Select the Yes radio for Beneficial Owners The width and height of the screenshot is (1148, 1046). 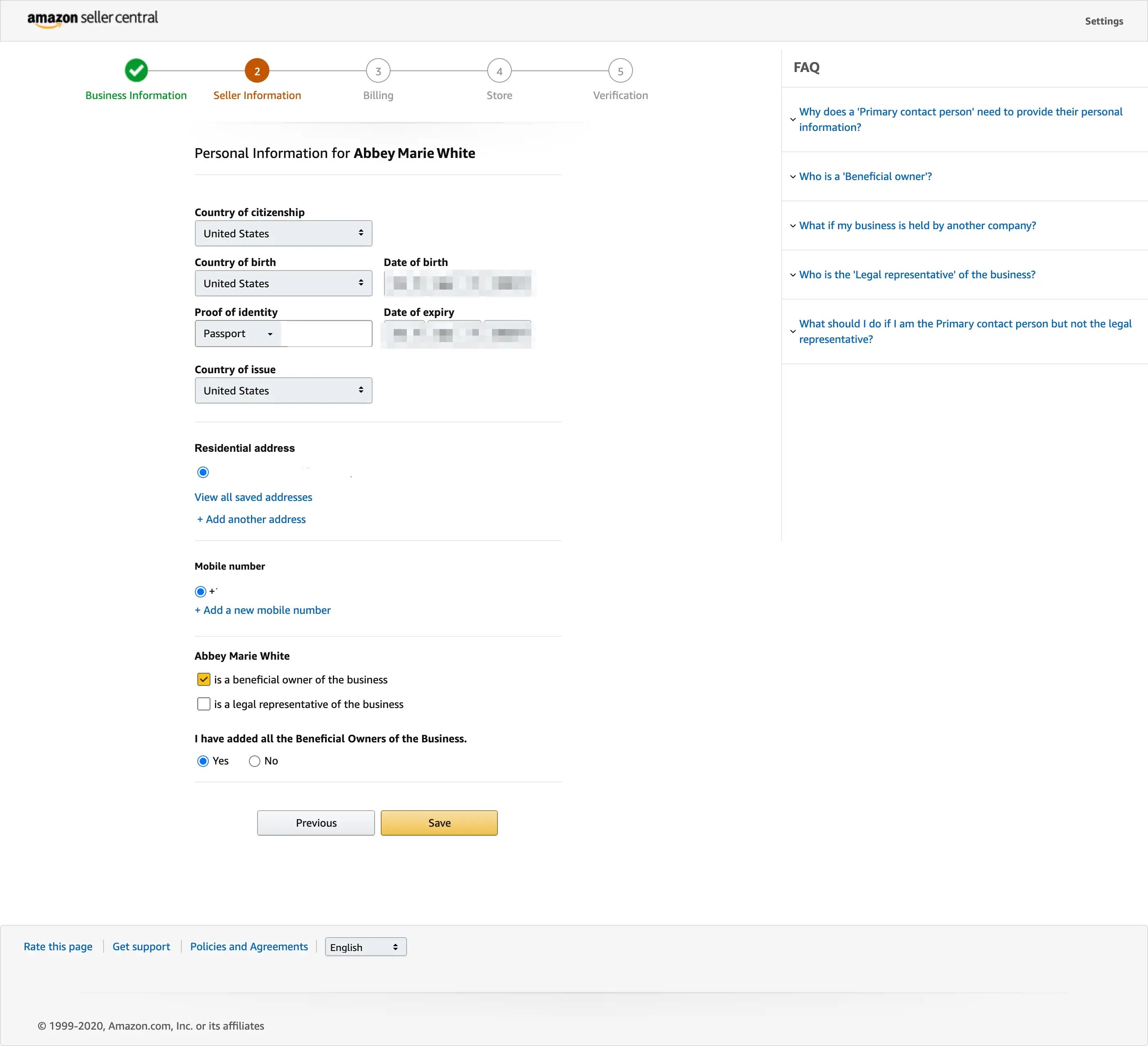[203, 761]
